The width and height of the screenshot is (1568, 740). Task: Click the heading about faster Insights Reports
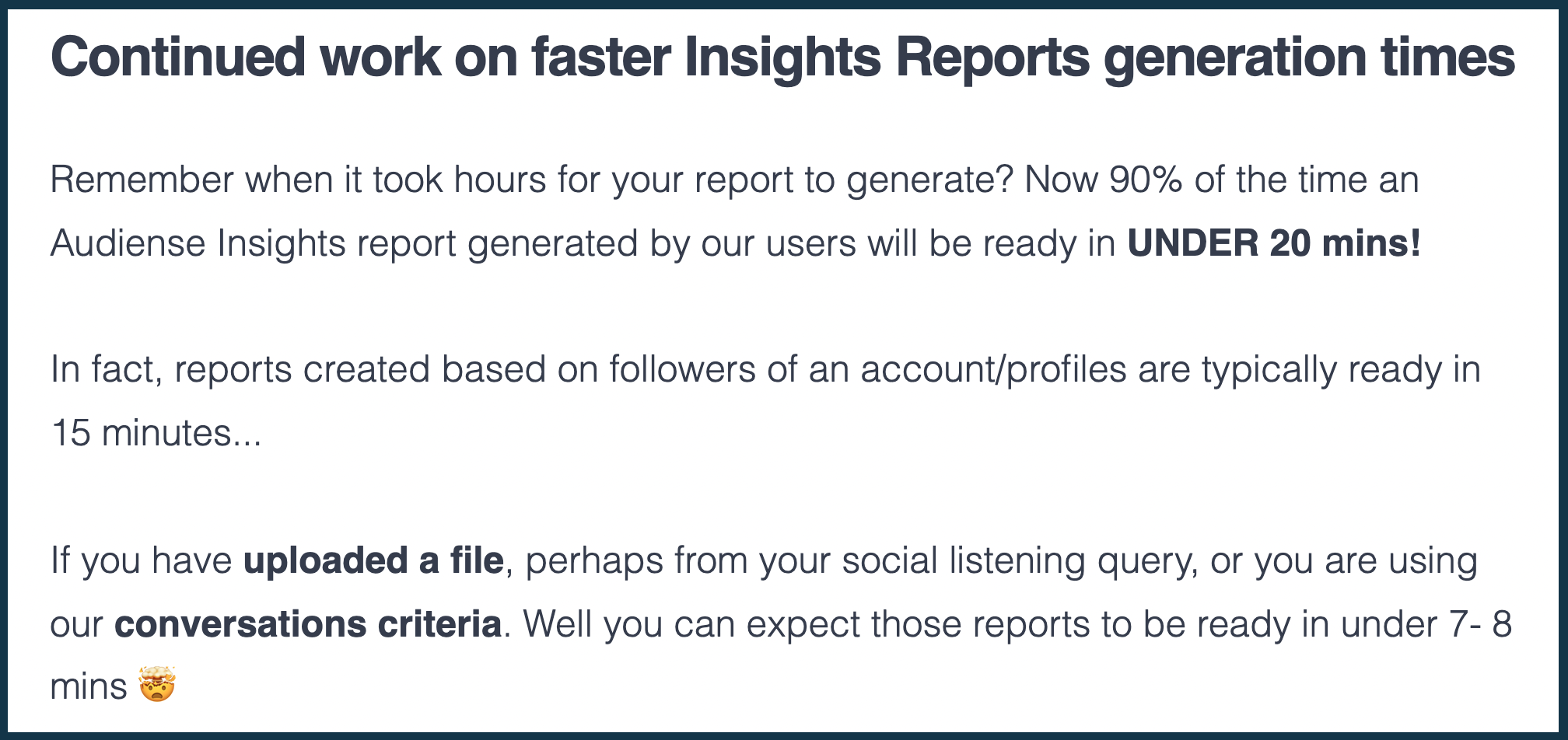782,58
